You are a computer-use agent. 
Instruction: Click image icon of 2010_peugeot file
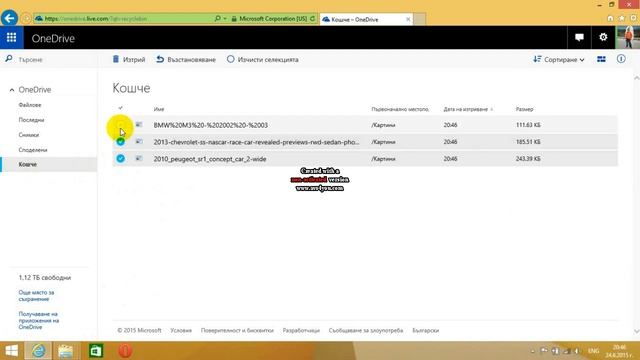[x=139, y=158]
